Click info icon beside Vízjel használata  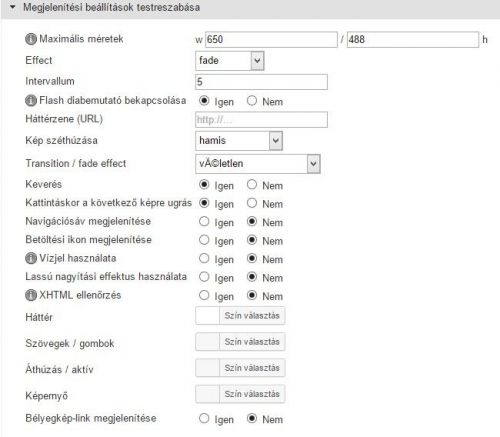click(x=31, y=258)
